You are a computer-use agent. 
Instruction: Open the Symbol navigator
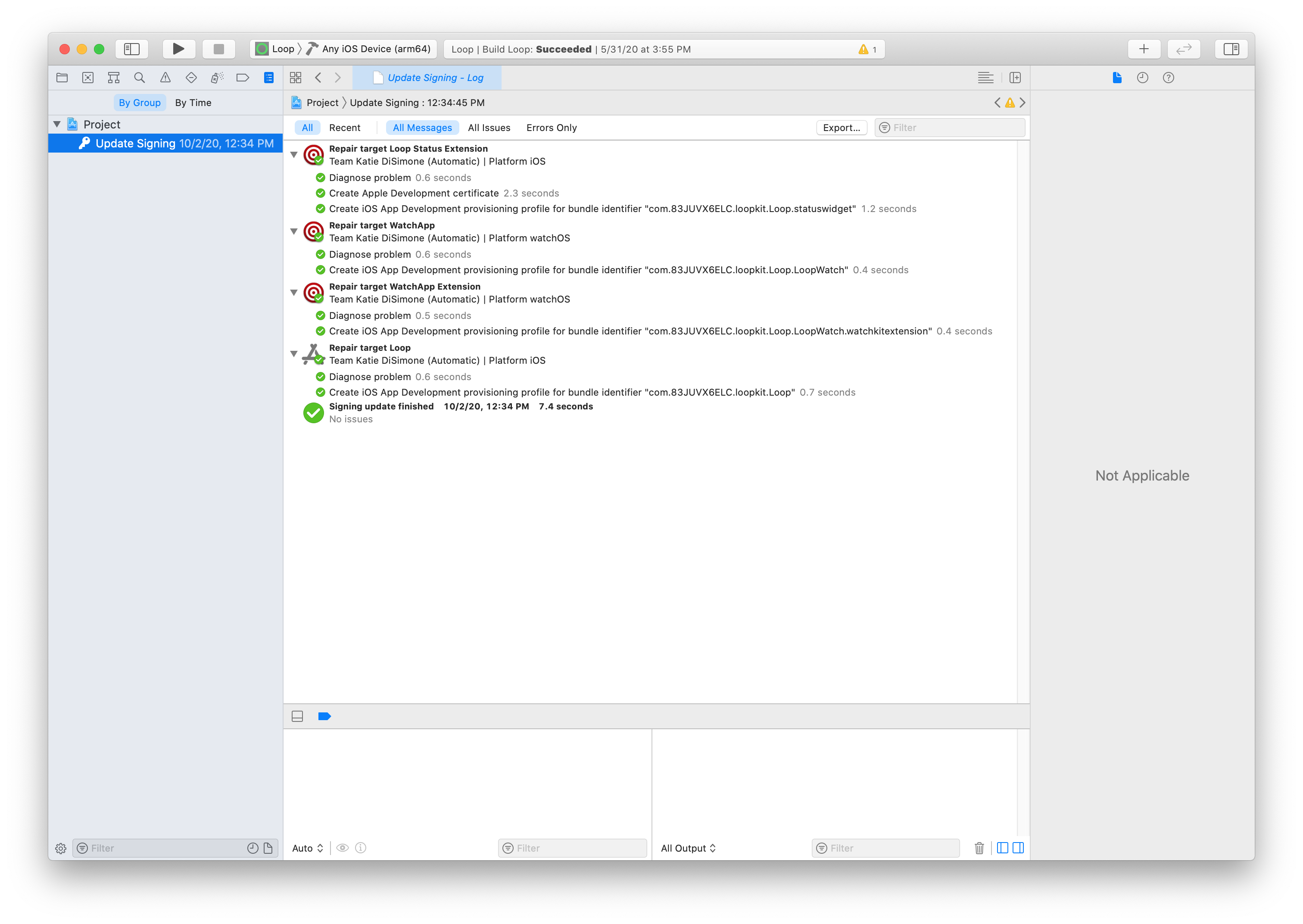coord(114,78)
